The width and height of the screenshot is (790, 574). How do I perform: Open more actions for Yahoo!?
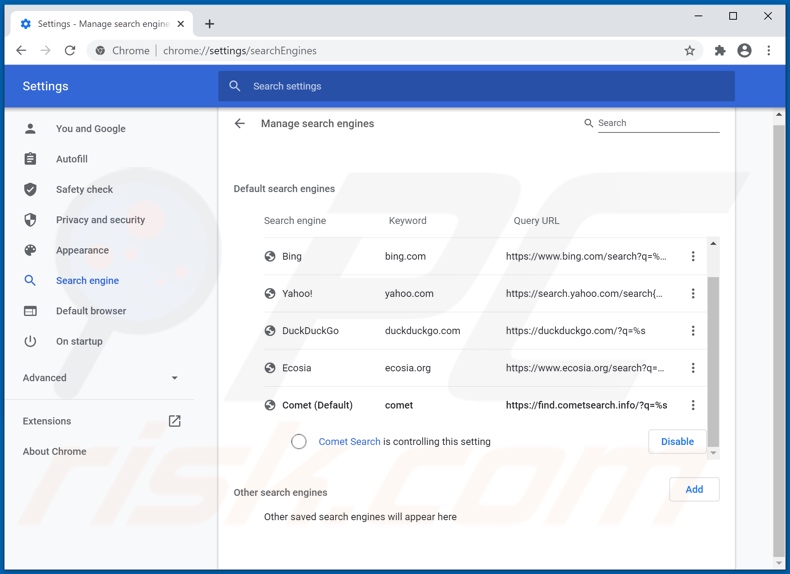693,293
